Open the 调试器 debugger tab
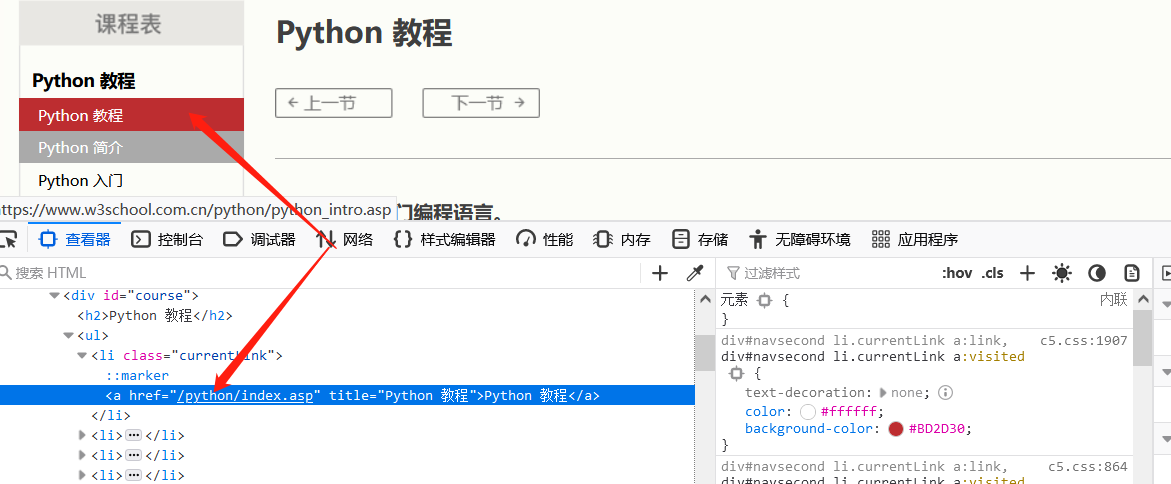1171x484 pixels. (259, 240)
